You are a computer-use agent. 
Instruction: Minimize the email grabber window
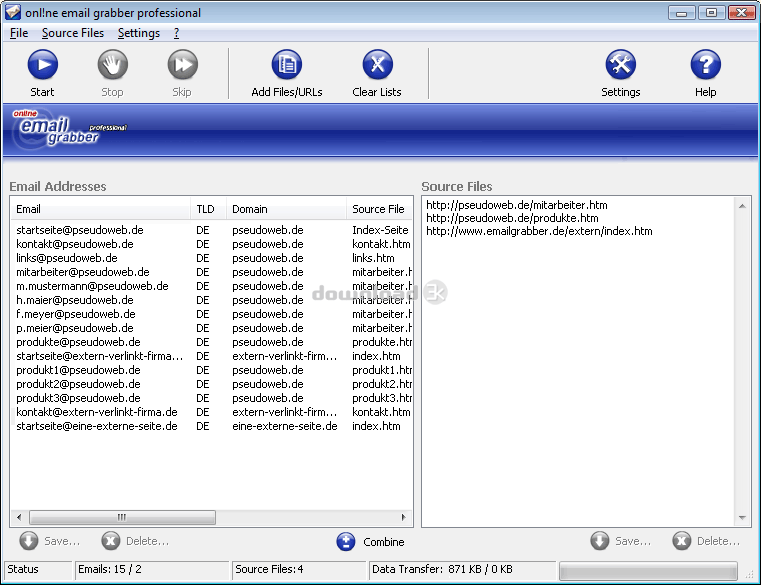[681, 12]
